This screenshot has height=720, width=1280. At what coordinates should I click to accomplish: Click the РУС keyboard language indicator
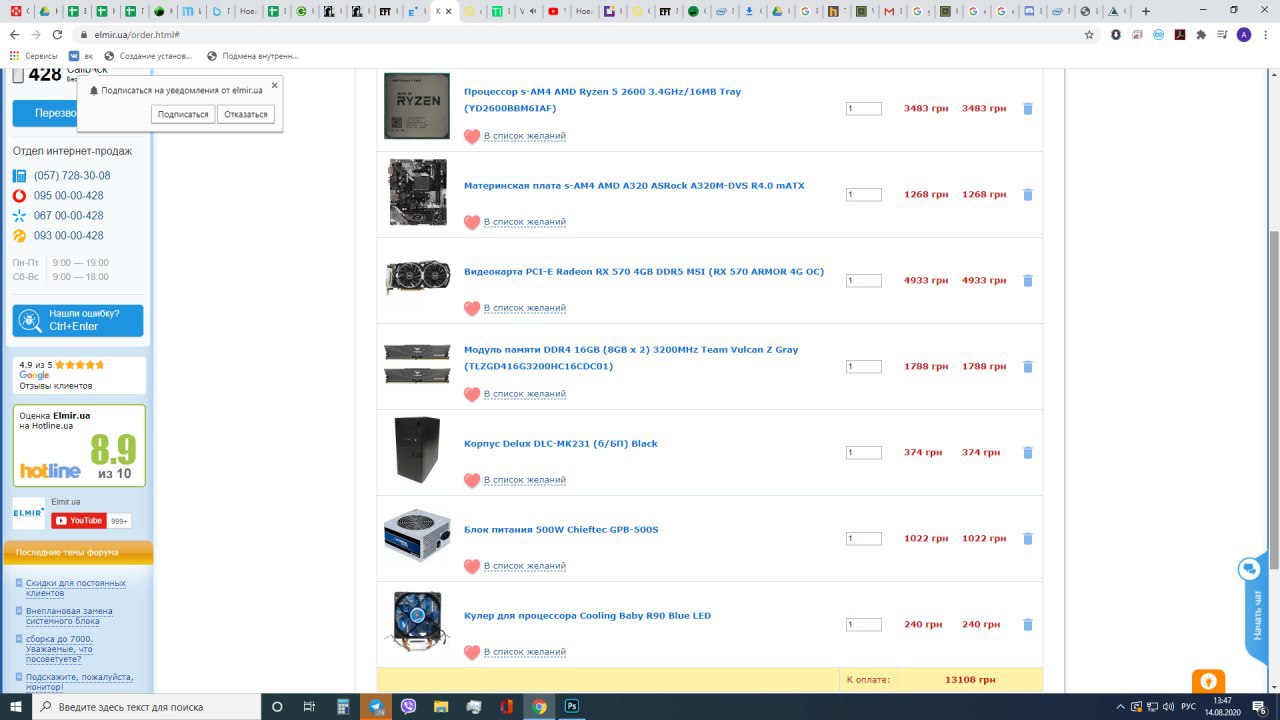1188,706
